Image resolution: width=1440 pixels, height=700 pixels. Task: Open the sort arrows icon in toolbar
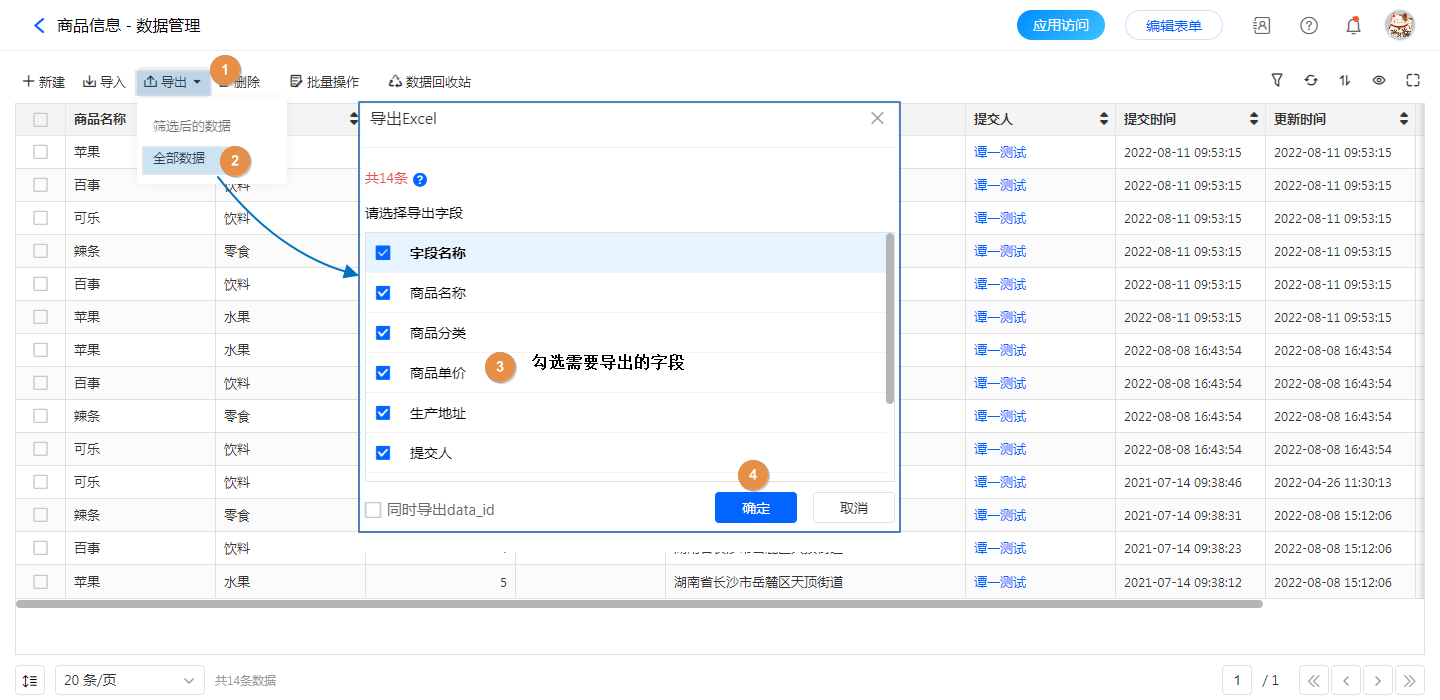(x=1345, y=81)
